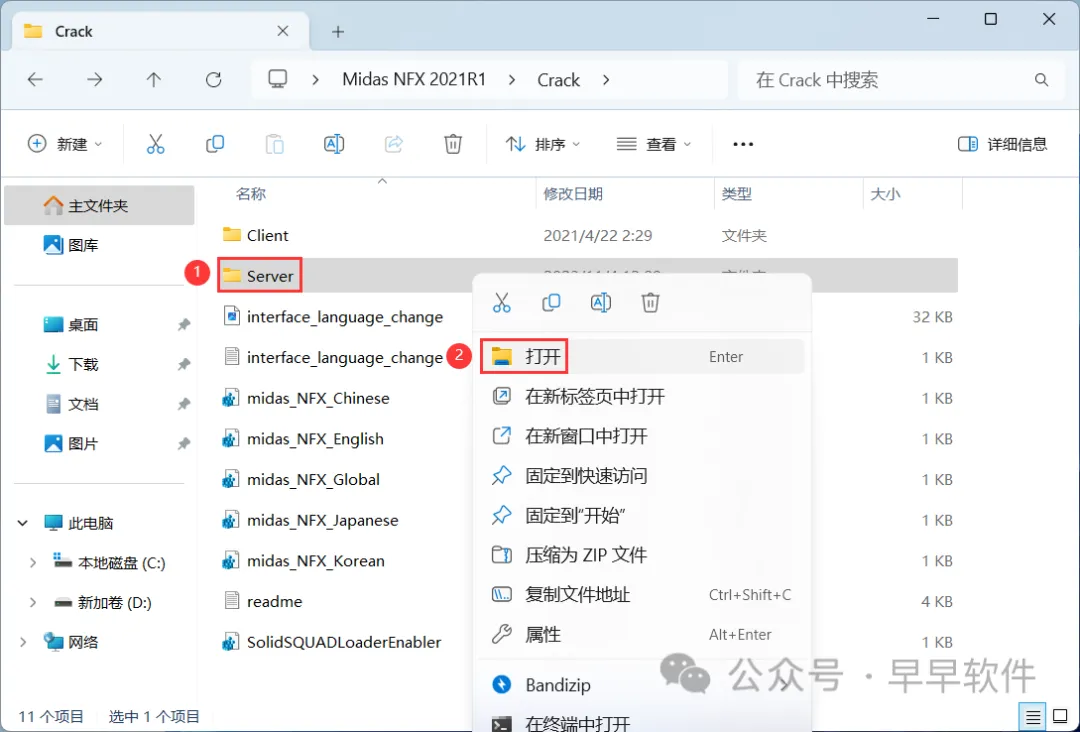Screen dimensions: 1080x732
Task: Navigate up one folder level
Action: pos(154,80)
